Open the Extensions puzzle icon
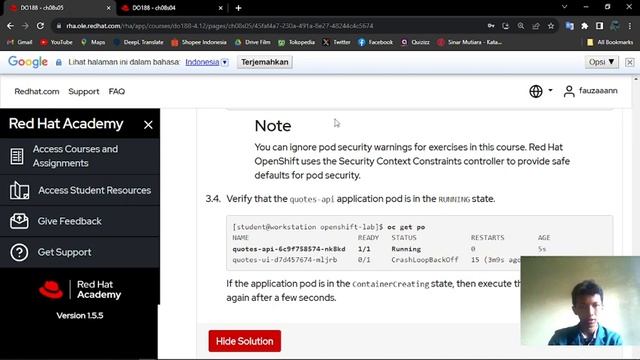The height and width of the screenshot is (360, 640). [x=584, y=26]
